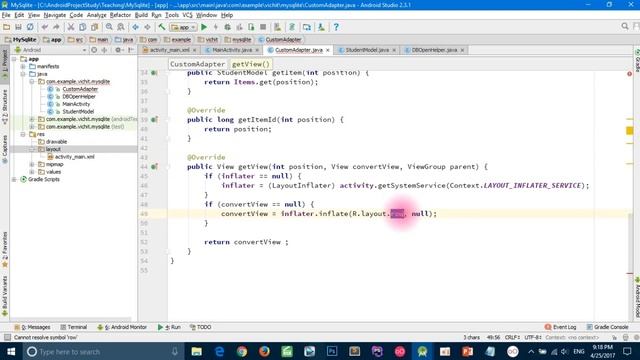Collapse the app module node
The image size is (640, 360).
[15, 59]
